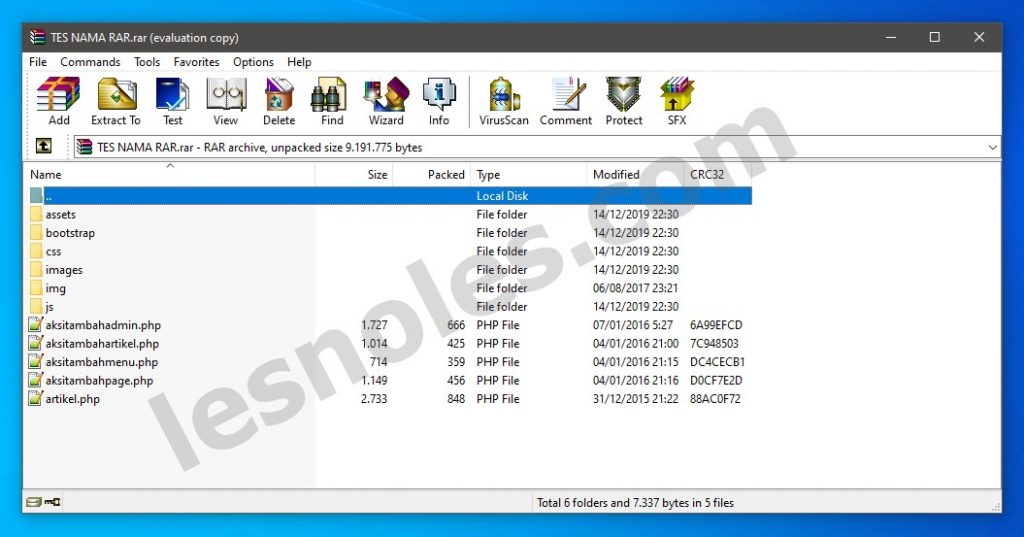Click the resize grip in status bar
1024x537 pixels.
click(996, 507)
